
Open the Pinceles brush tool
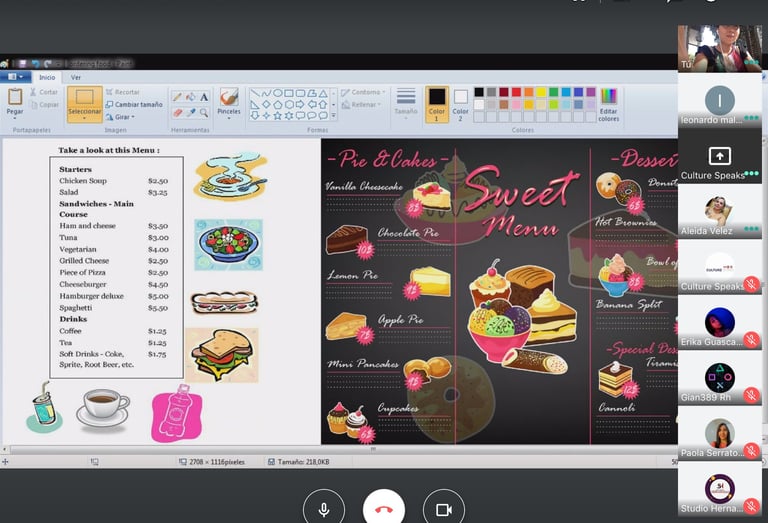point(229,102)
